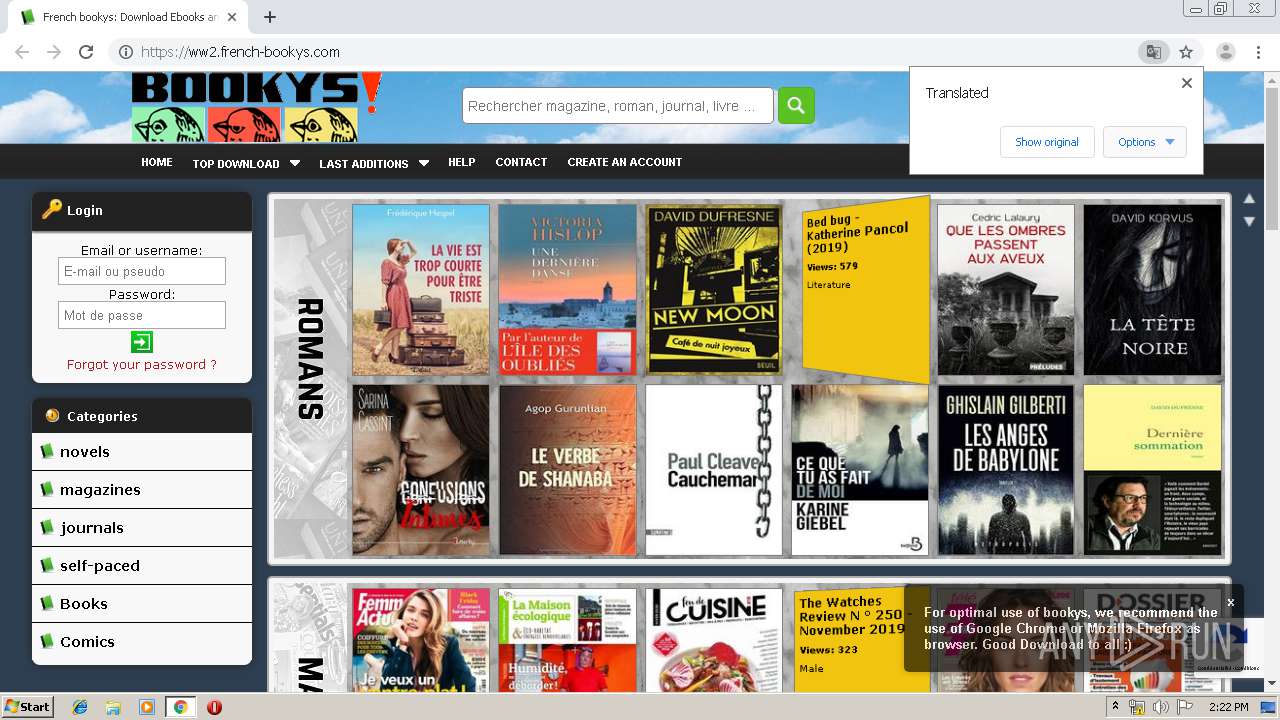The height and width of the screenshot is (720, 1280).
Task: Go back to previous page
Action: click(22, 52)
